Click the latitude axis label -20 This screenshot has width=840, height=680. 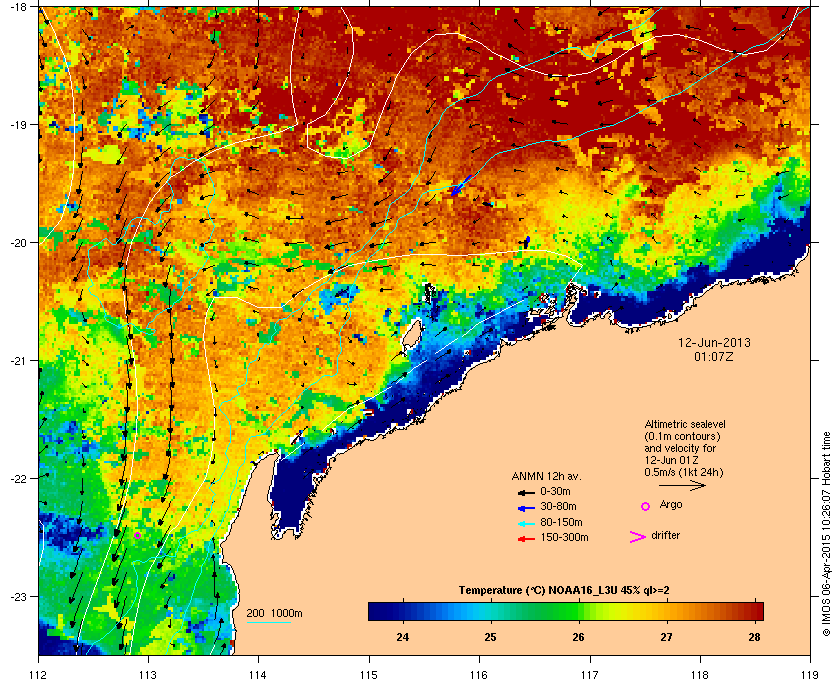click(17, 242)
